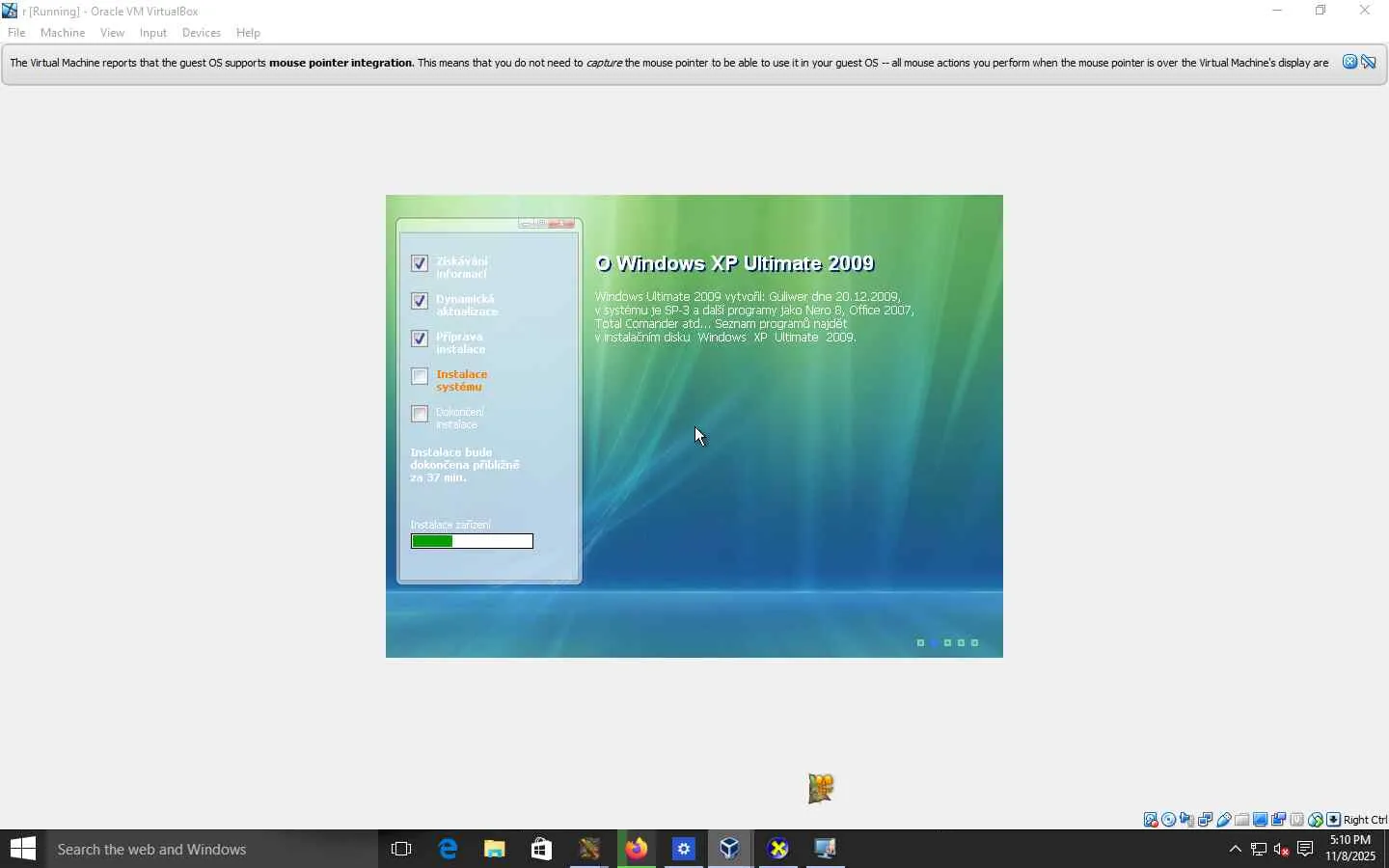Viewport: 1389px width, 868px height.
Task: Click the green installation progress bar
Action: tap(472, 541)
